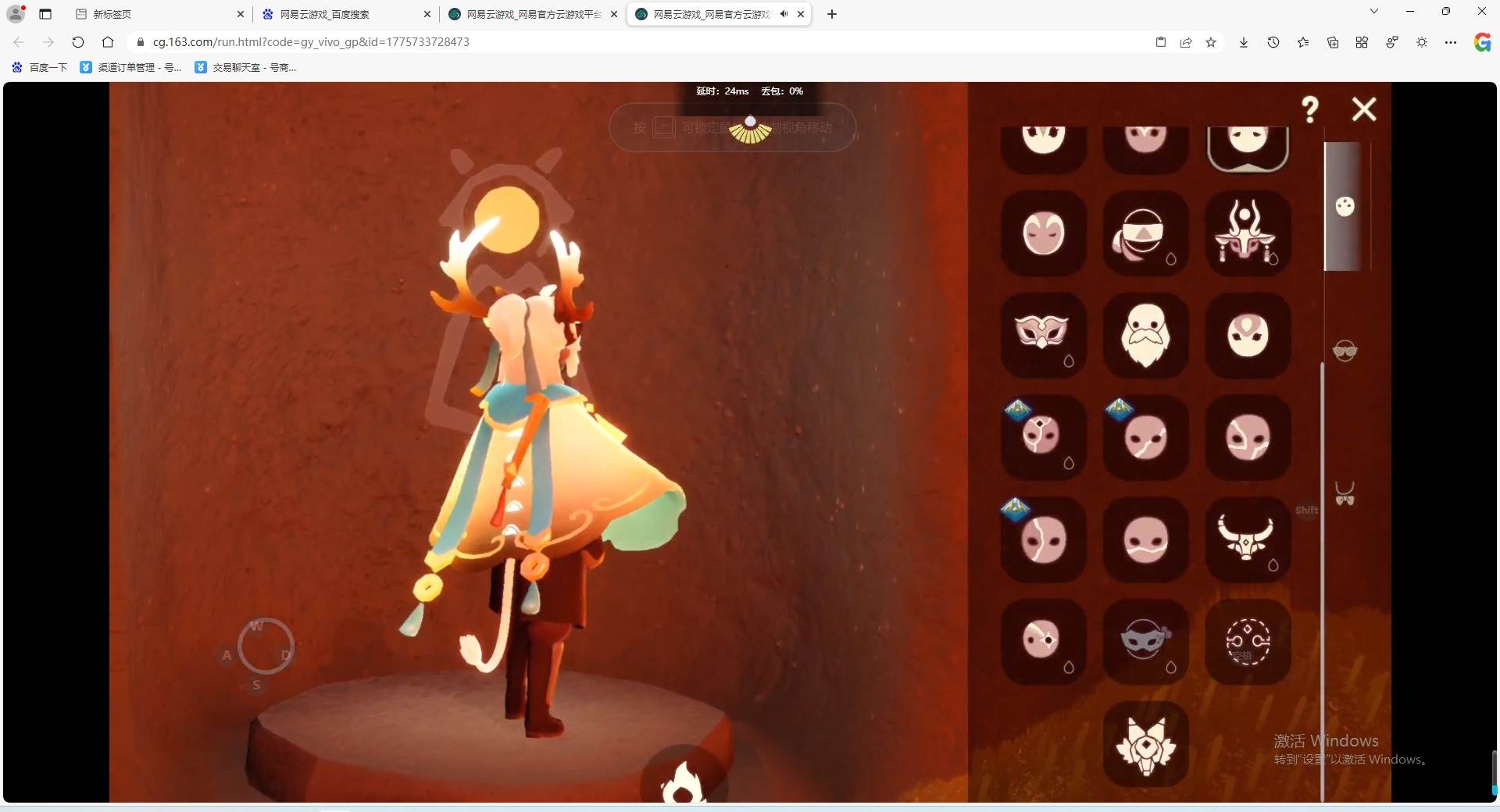The height and width of the screenshot is (812, 1500).
Task: Switch to the necklace accessory category
Action: [x=1345, y=493]
